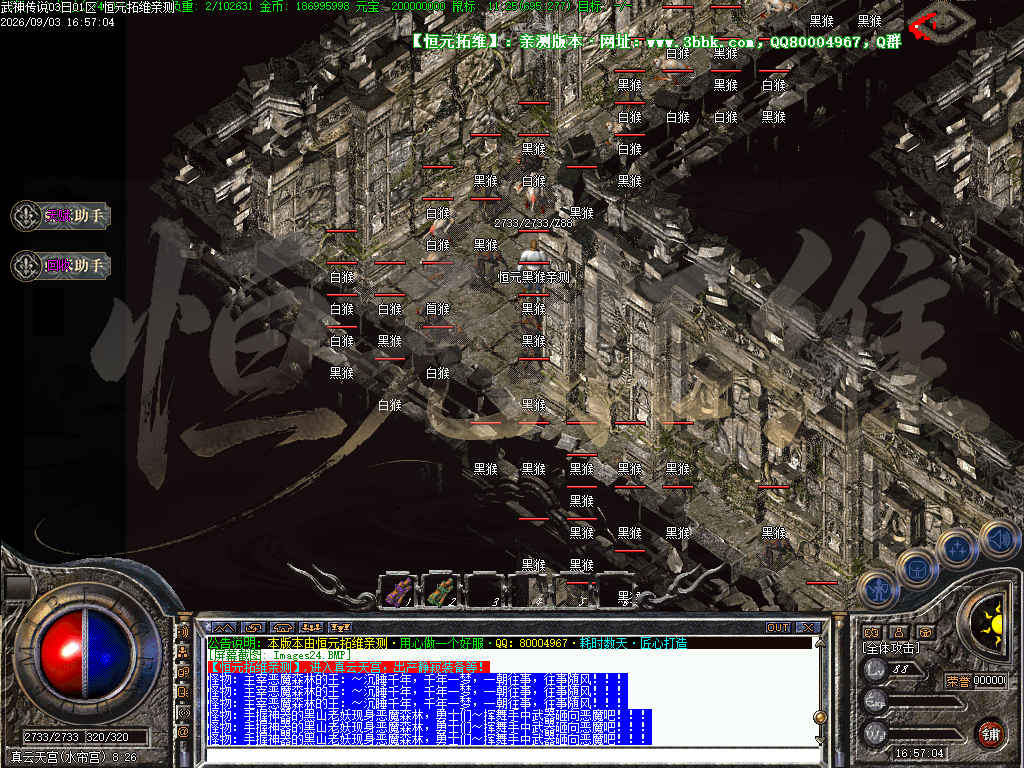This screenshot has width=1024, height=768.
Task: Use the orange-green item in quick slot 2
Action: click(441, 590)
